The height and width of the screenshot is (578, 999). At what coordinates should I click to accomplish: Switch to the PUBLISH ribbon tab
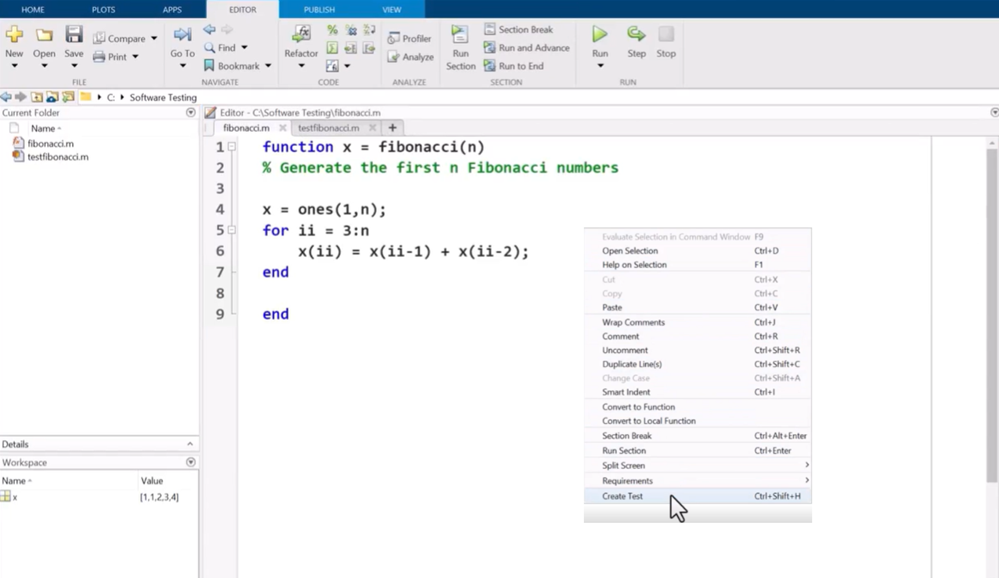pos(319,9)
